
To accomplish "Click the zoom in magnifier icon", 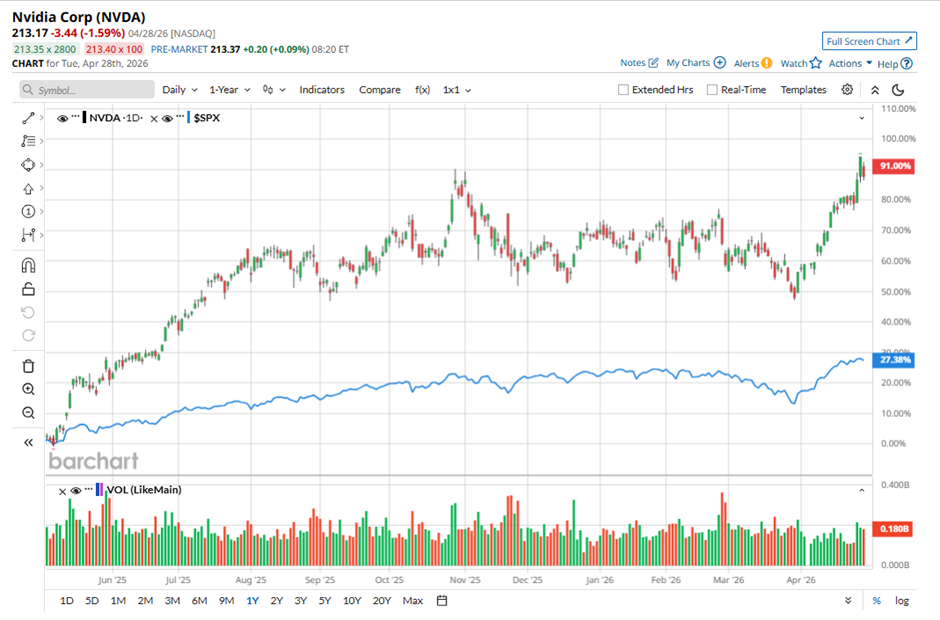I will [28, 389].
